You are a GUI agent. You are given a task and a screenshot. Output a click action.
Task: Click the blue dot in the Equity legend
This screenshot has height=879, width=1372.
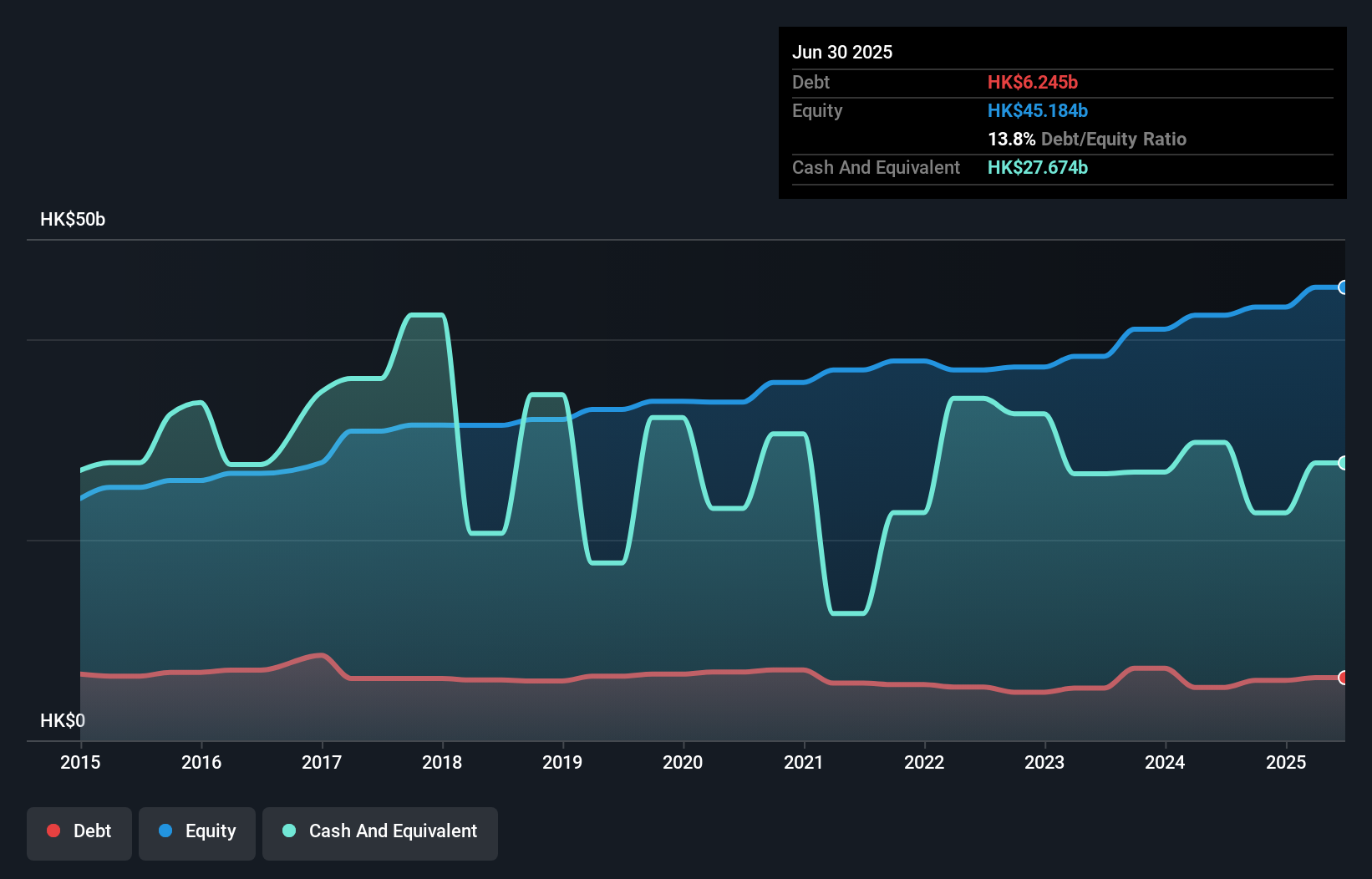click(x=165, y=831)
